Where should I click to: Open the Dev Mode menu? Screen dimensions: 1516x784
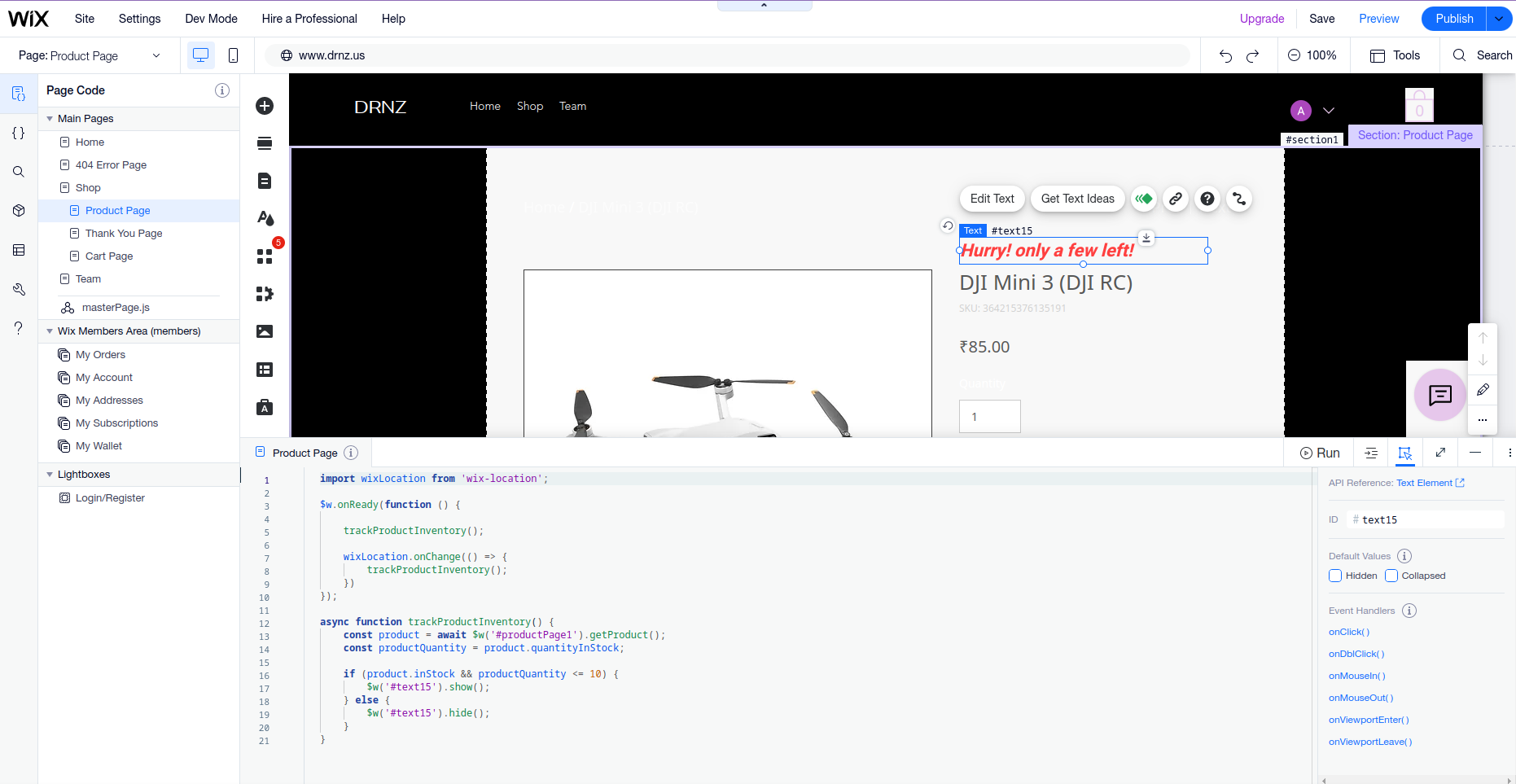coord(211,19)
